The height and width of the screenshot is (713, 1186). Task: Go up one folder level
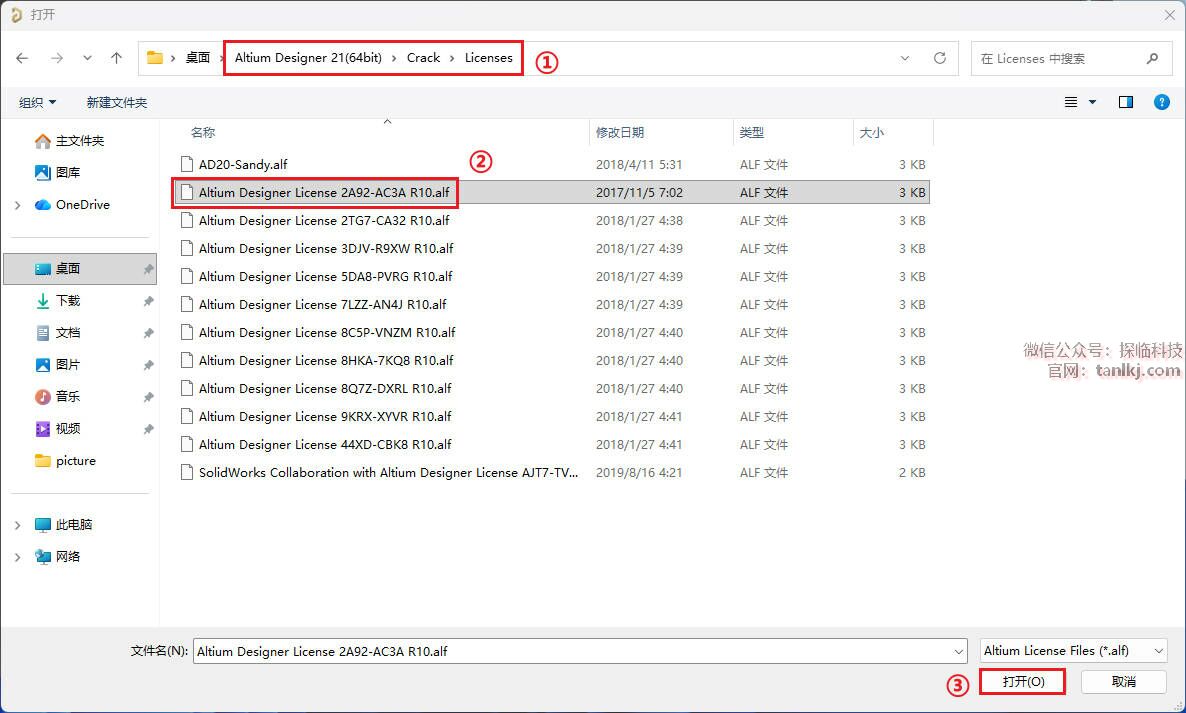(x=116, y=58)
